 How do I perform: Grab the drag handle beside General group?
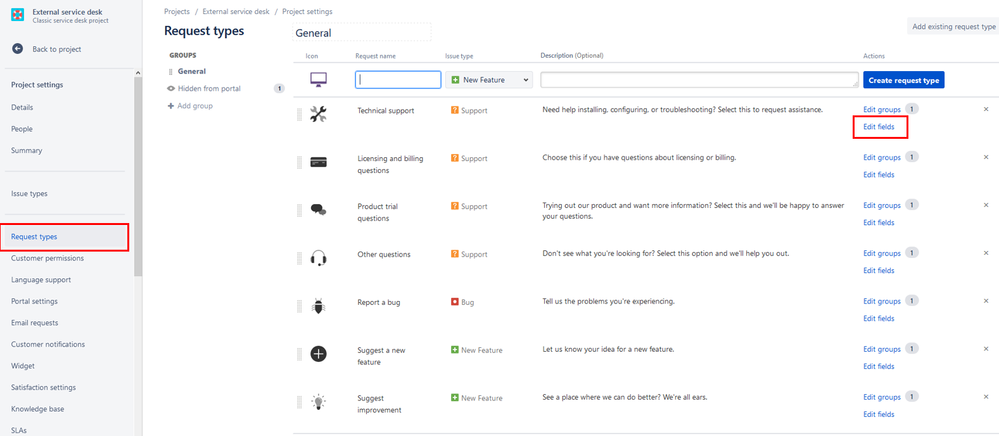point(171,72)
